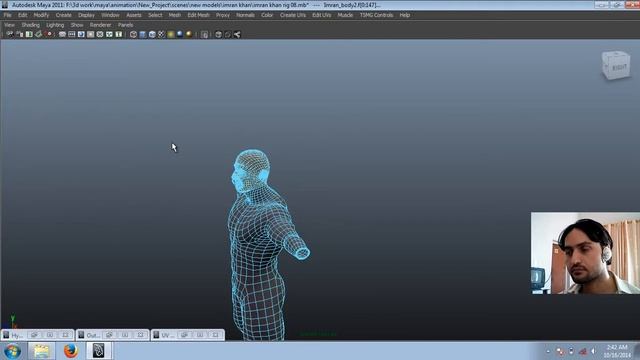Switch to Wireframe display icon
The image size is (640, 360).
pos(133,34)
